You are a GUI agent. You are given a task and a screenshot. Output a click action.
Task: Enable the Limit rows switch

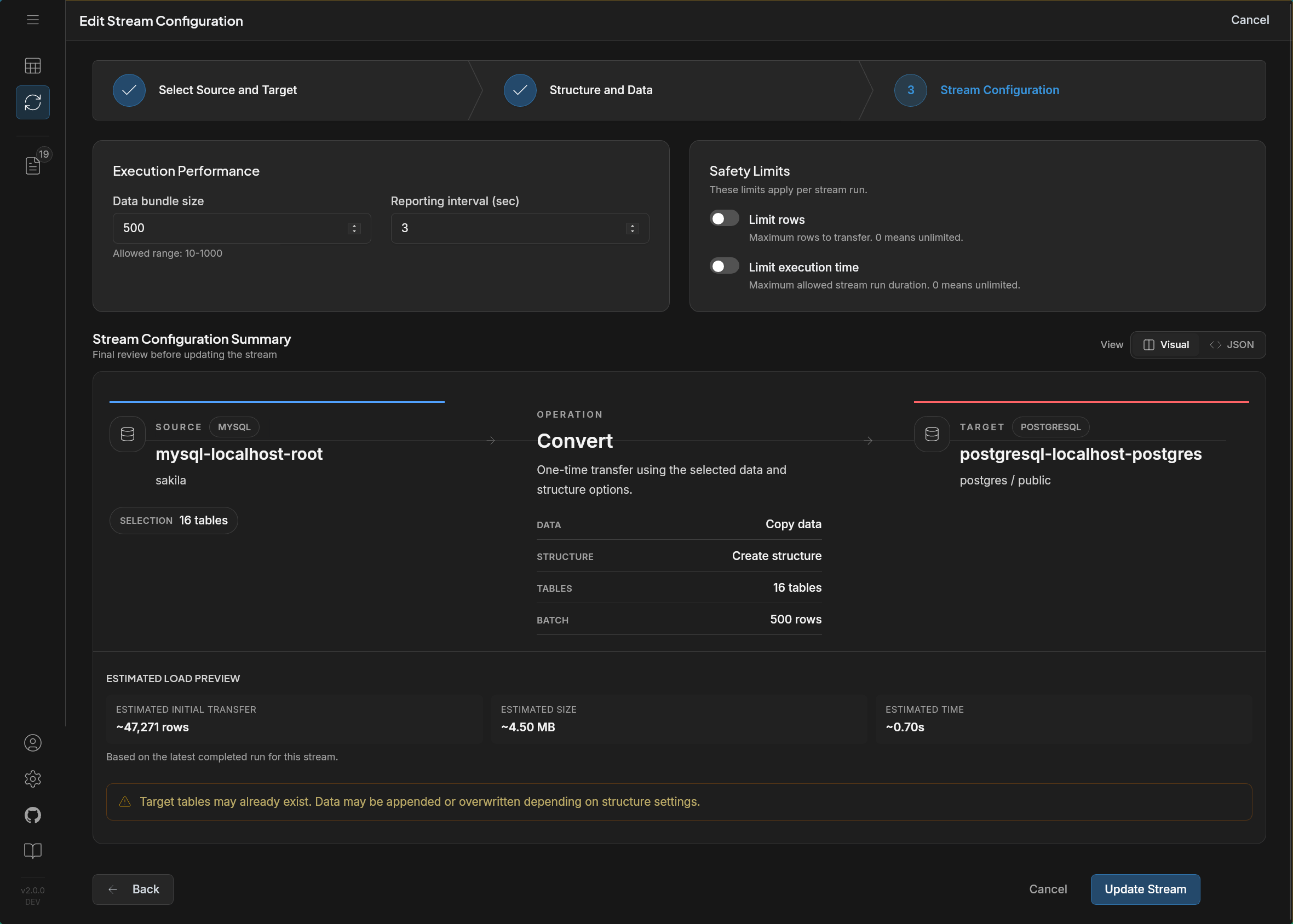click(724, 218)
